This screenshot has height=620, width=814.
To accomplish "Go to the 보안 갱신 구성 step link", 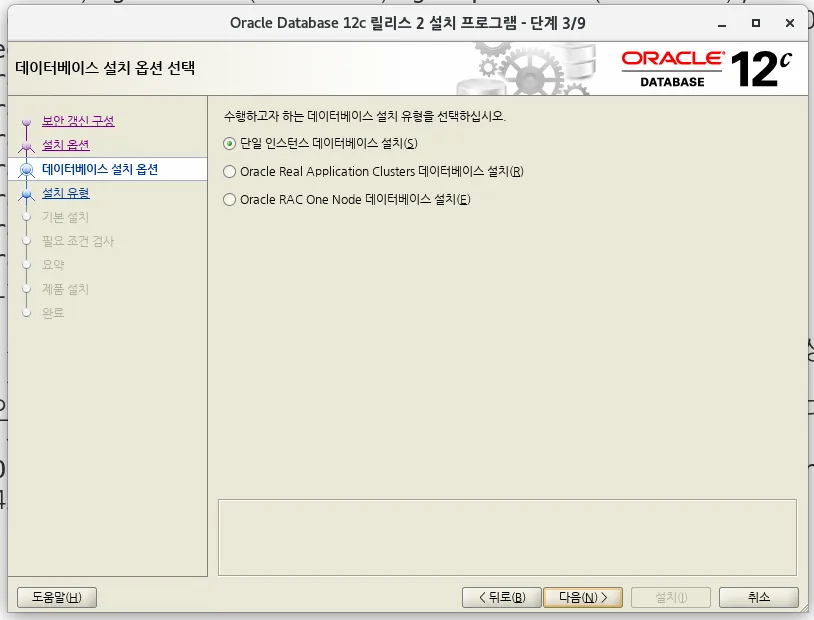I will [78, 121].
